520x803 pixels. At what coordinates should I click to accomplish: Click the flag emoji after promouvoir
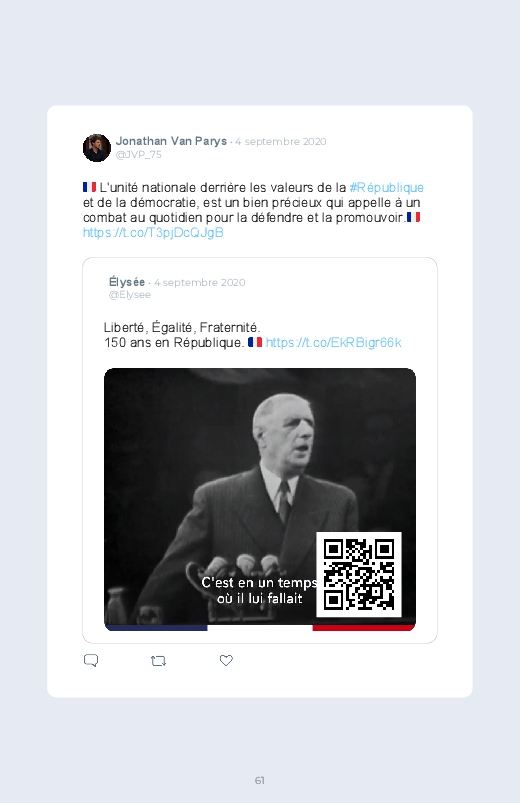[x=413, y=217]
